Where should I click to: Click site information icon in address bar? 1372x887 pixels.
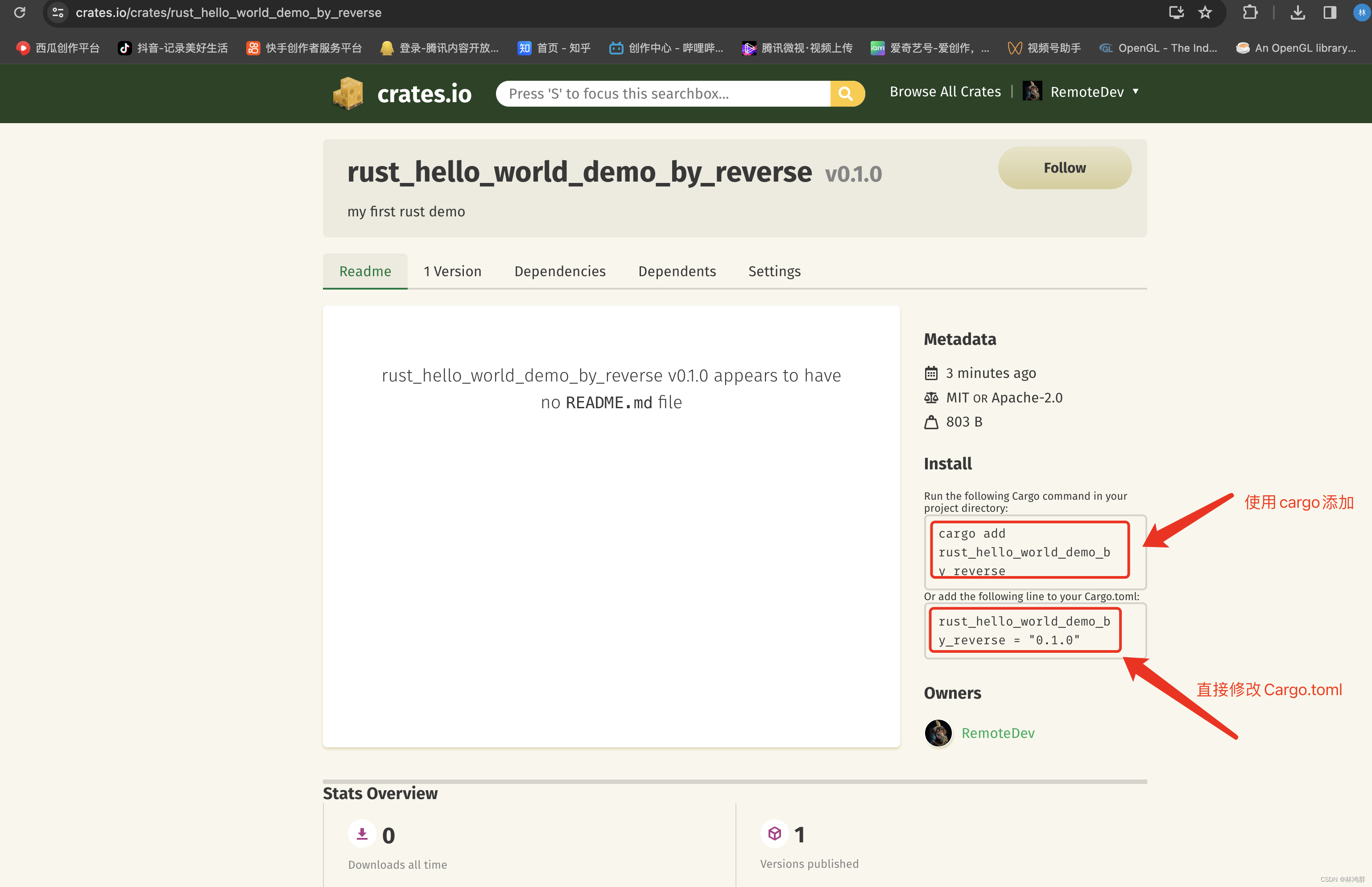pyautogui.click(x=58, y=12)
